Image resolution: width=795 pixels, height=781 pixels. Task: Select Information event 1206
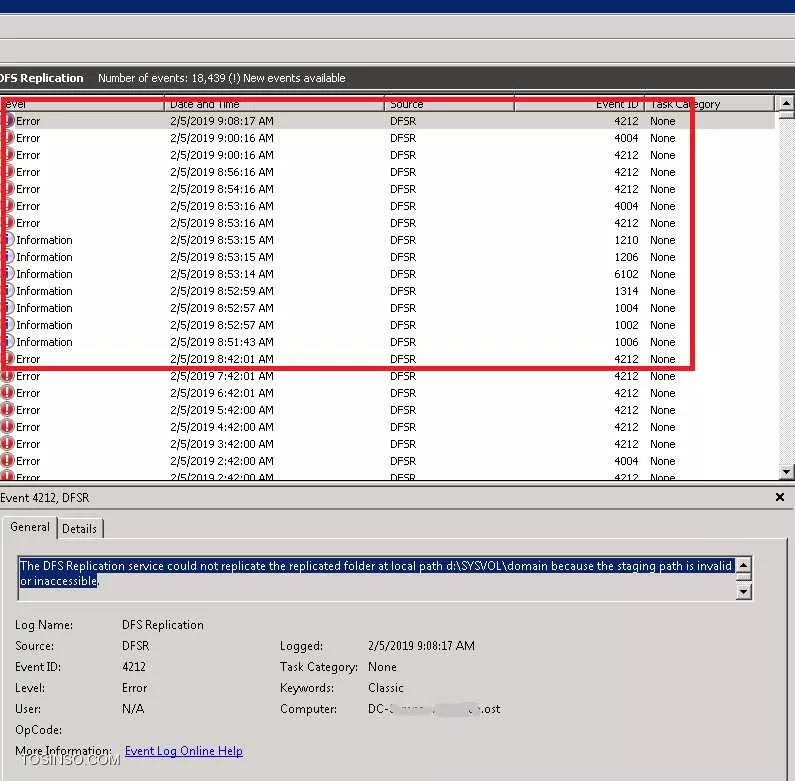tap(387, 257)
